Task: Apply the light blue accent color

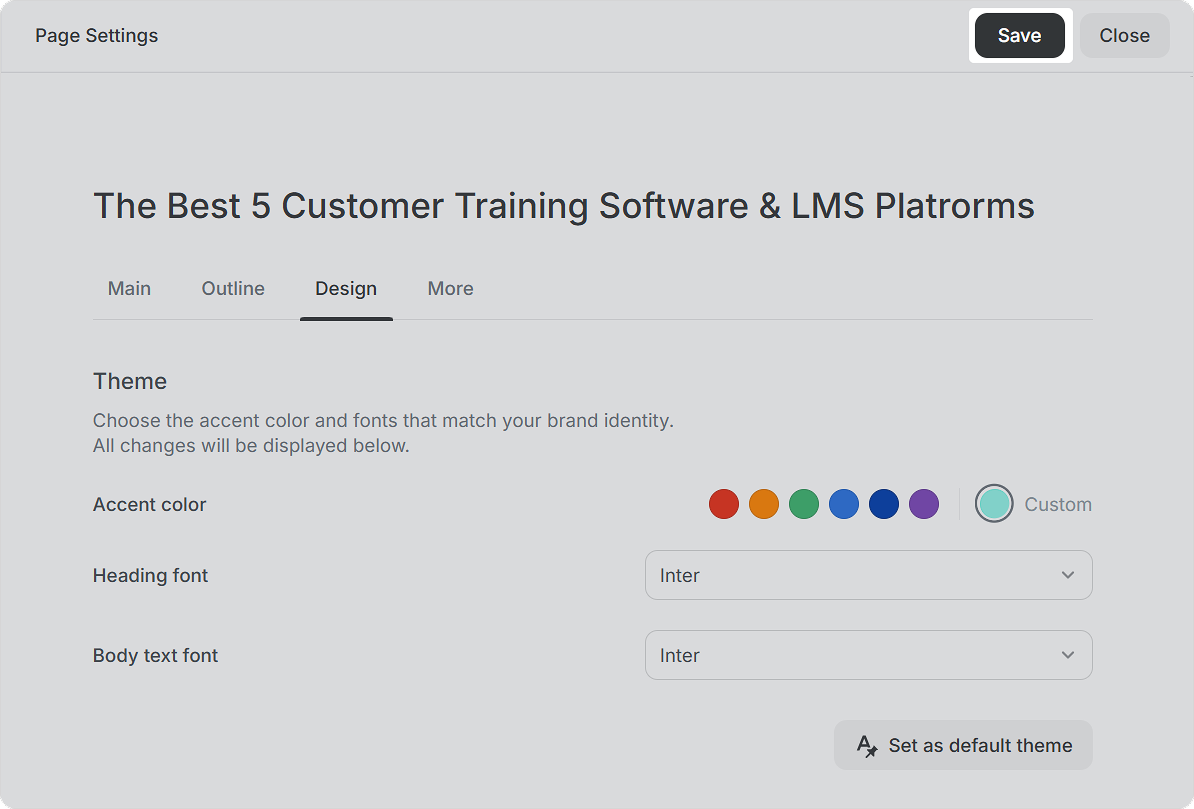Action: click(x=844, y=504)
